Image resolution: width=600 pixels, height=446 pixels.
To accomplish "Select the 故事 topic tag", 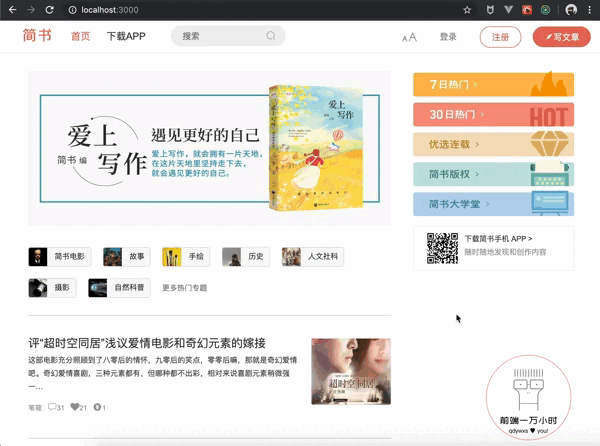I will (x=127, y=256).
